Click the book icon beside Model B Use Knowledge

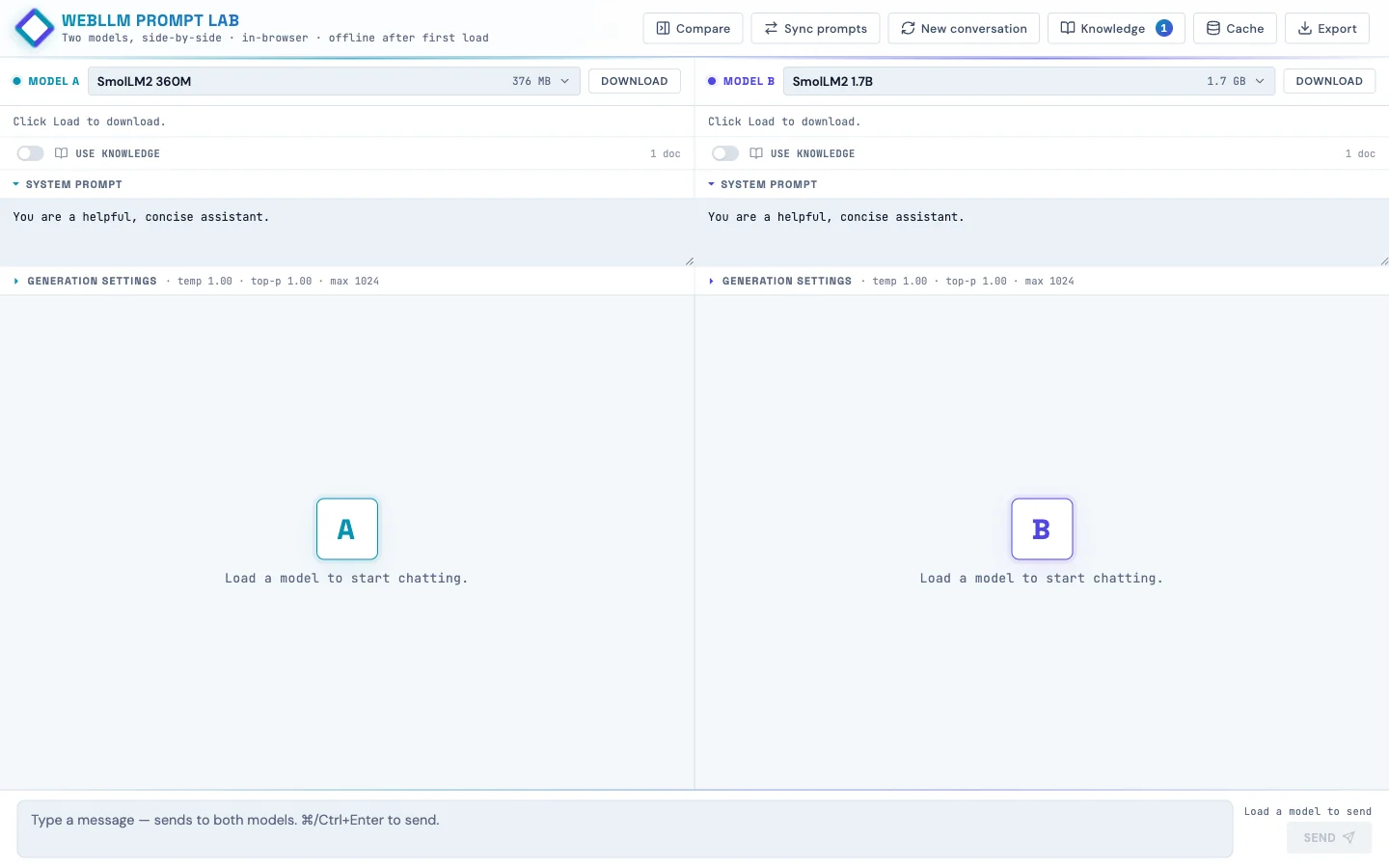pyautogui.click(x=756, y=153)
